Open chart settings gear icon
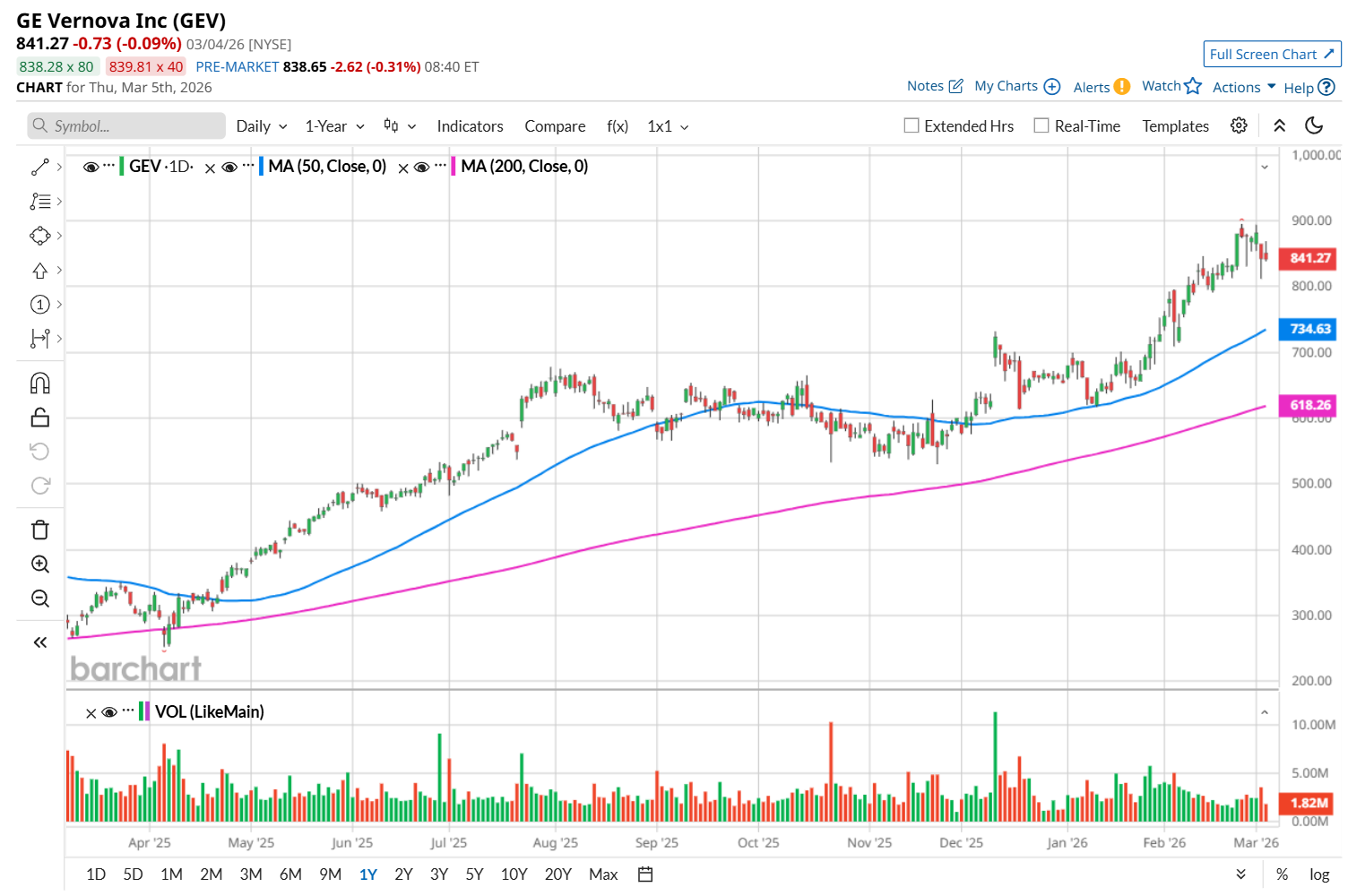This screenshot has height=896, width=1365. point(1239,126)
